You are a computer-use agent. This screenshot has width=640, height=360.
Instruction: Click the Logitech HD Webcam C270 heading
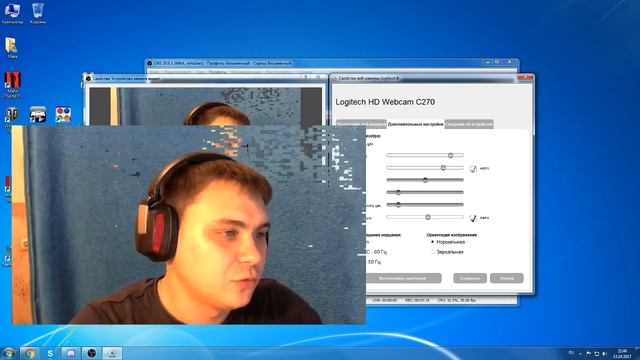coord(385,102)
